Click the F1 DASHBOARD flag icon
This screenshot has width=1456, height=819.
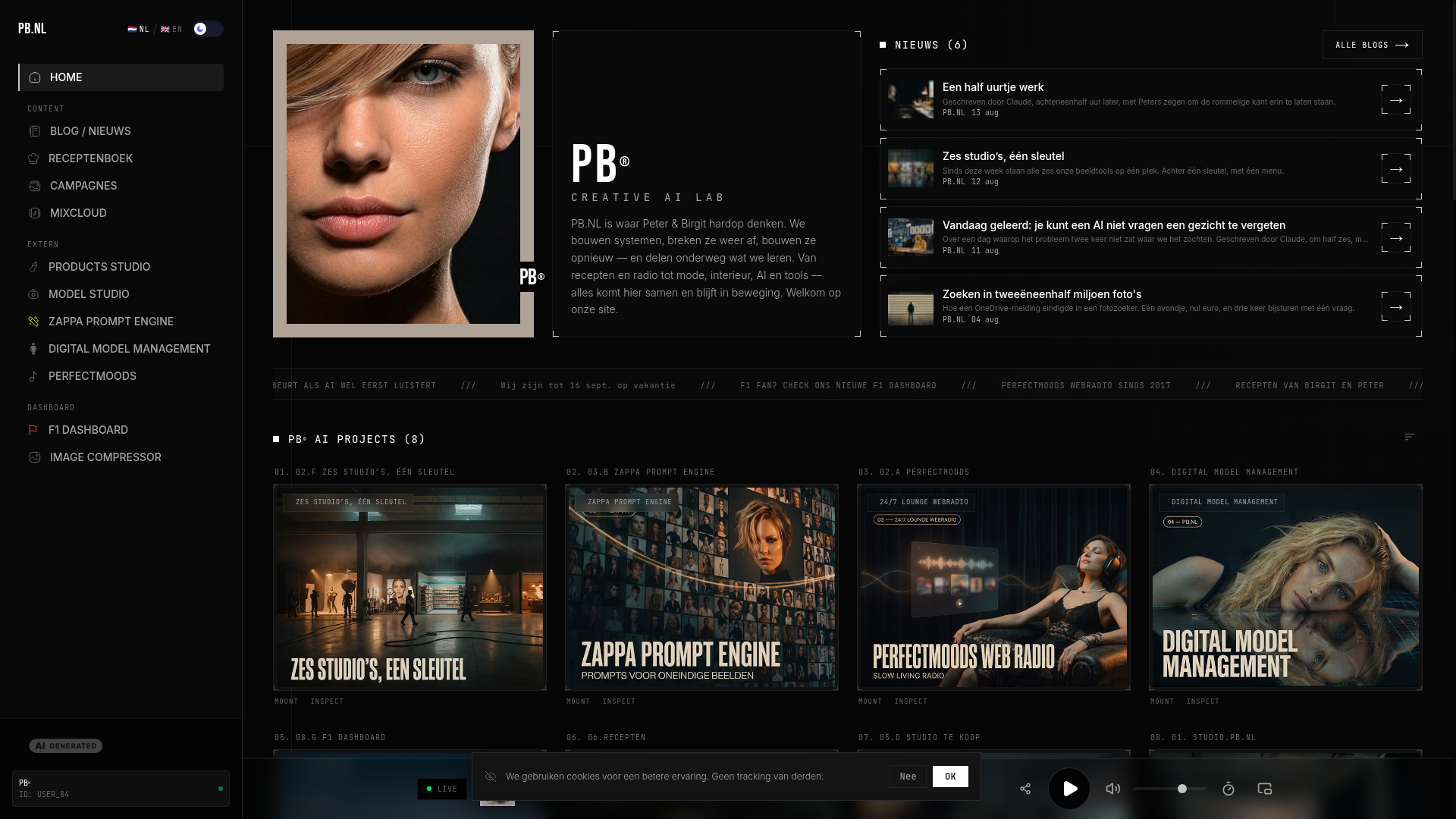(33, 430)
